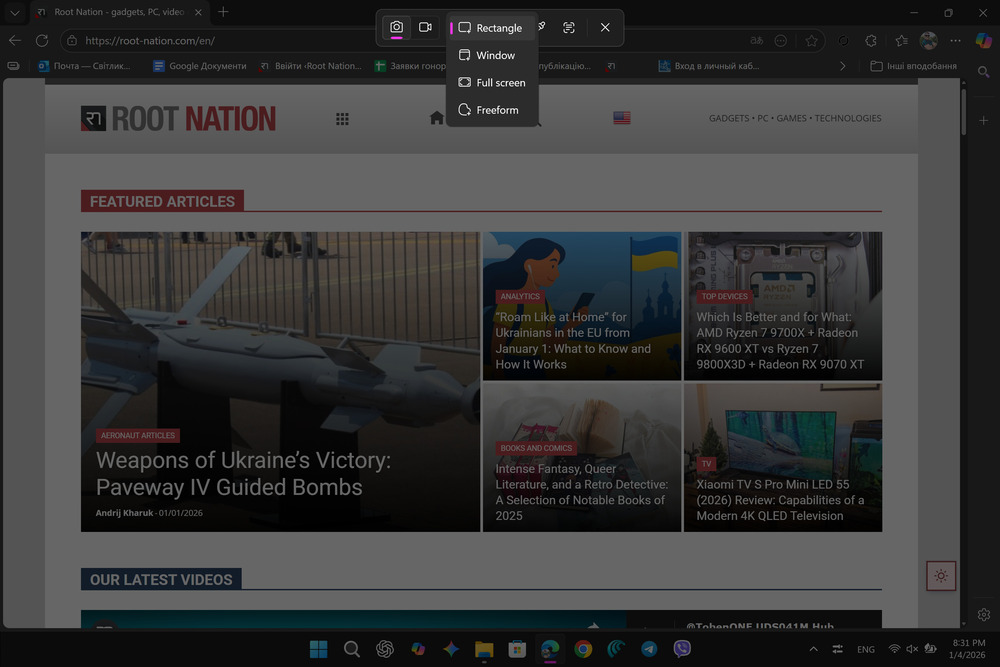Open the Почта — Світлик bookmark
1000x667 pixels.
pyautogui.click(x=84, y=66)
